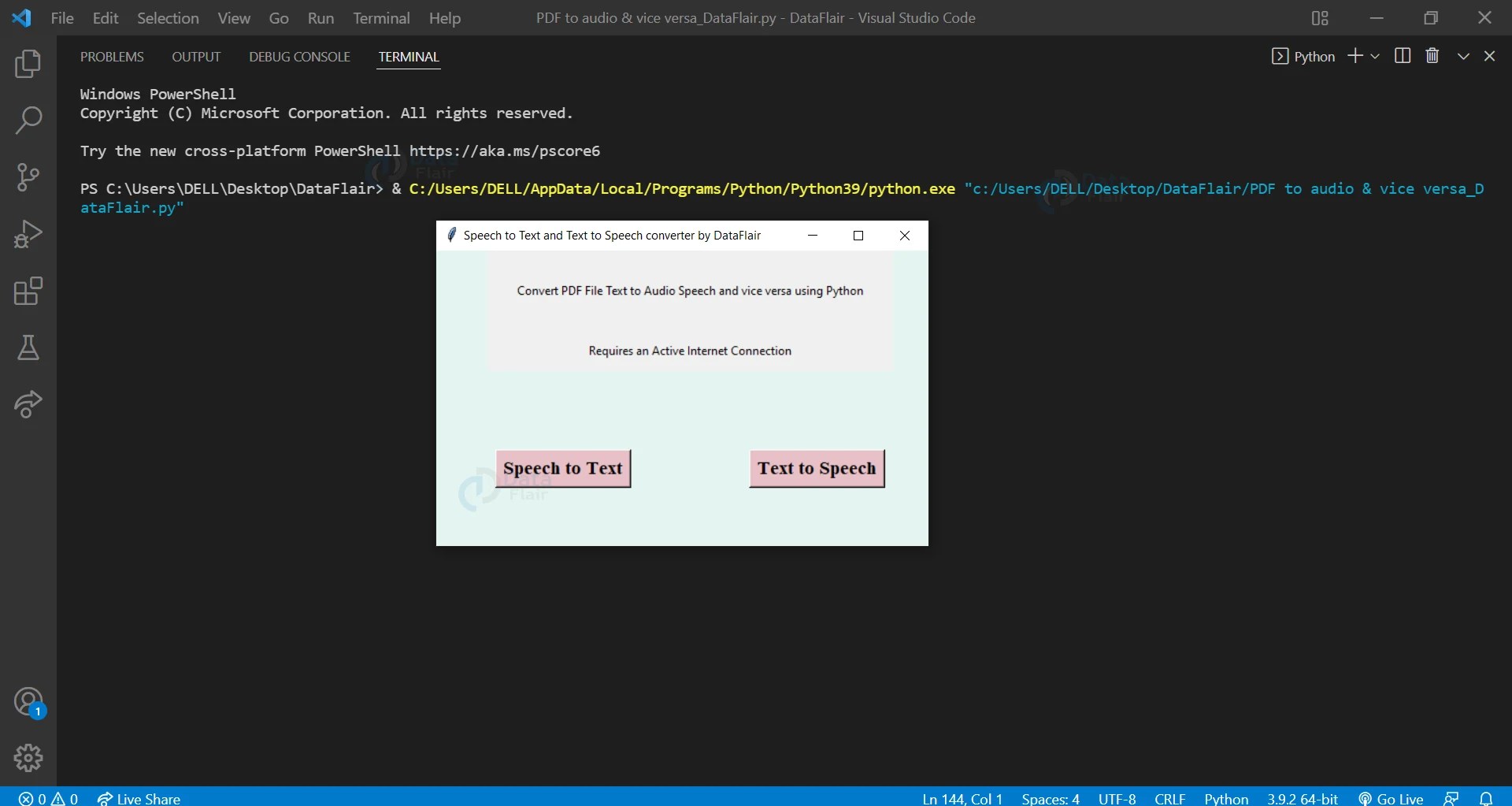
Task: Open Run and Debug panel icon
Action: (28, 232)
